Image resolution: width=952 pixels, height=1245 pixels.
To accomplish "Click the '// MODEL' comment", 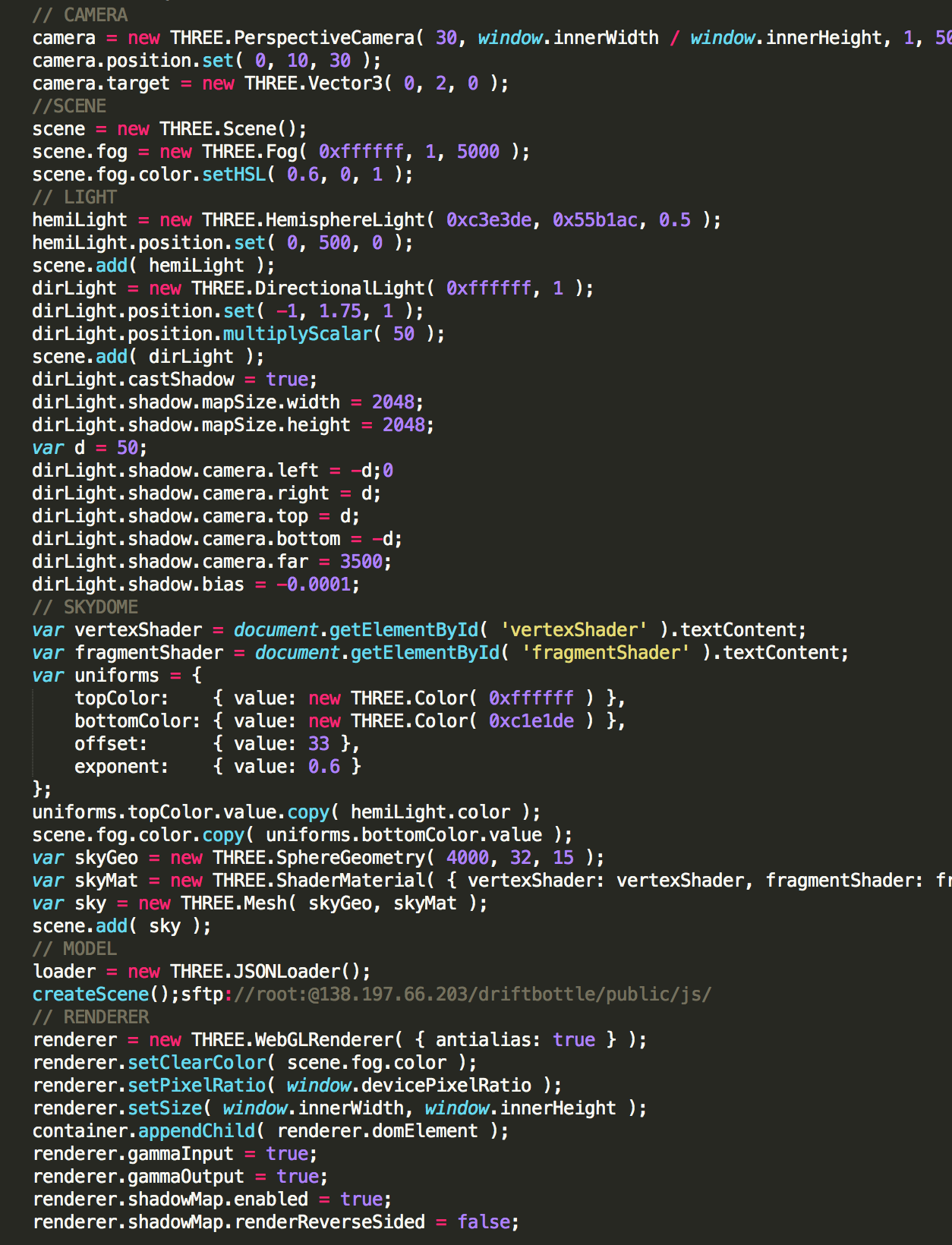I will (74, 948).
